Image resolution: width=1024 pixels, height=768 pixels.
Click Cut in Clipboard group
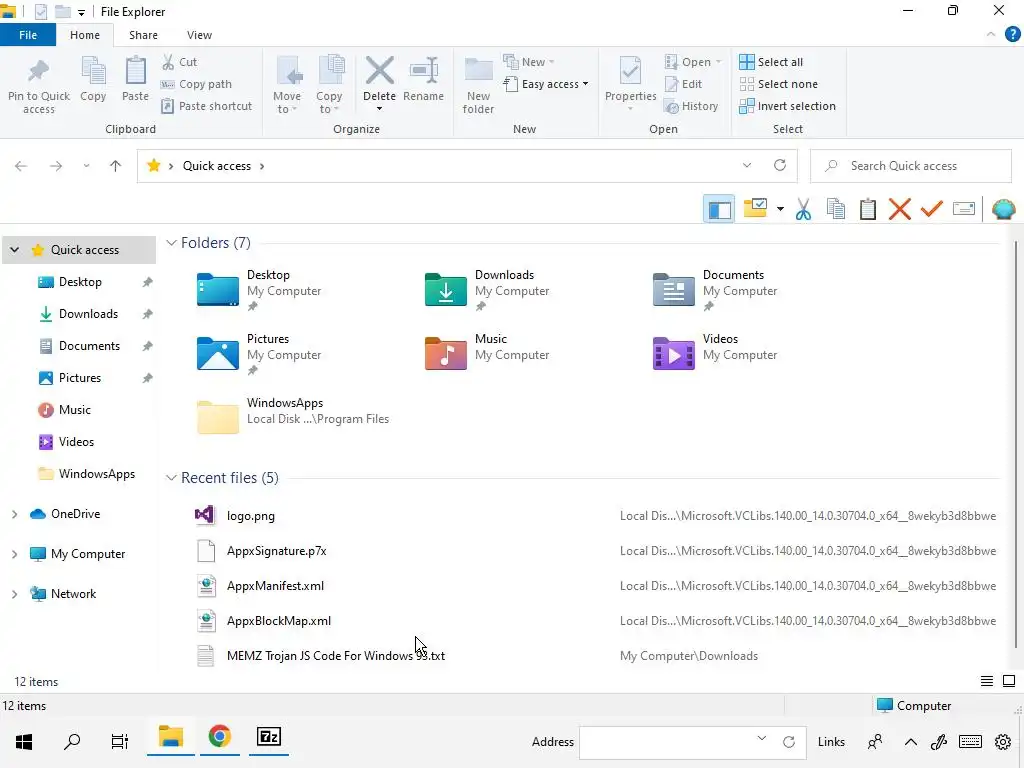coord(180,62)
